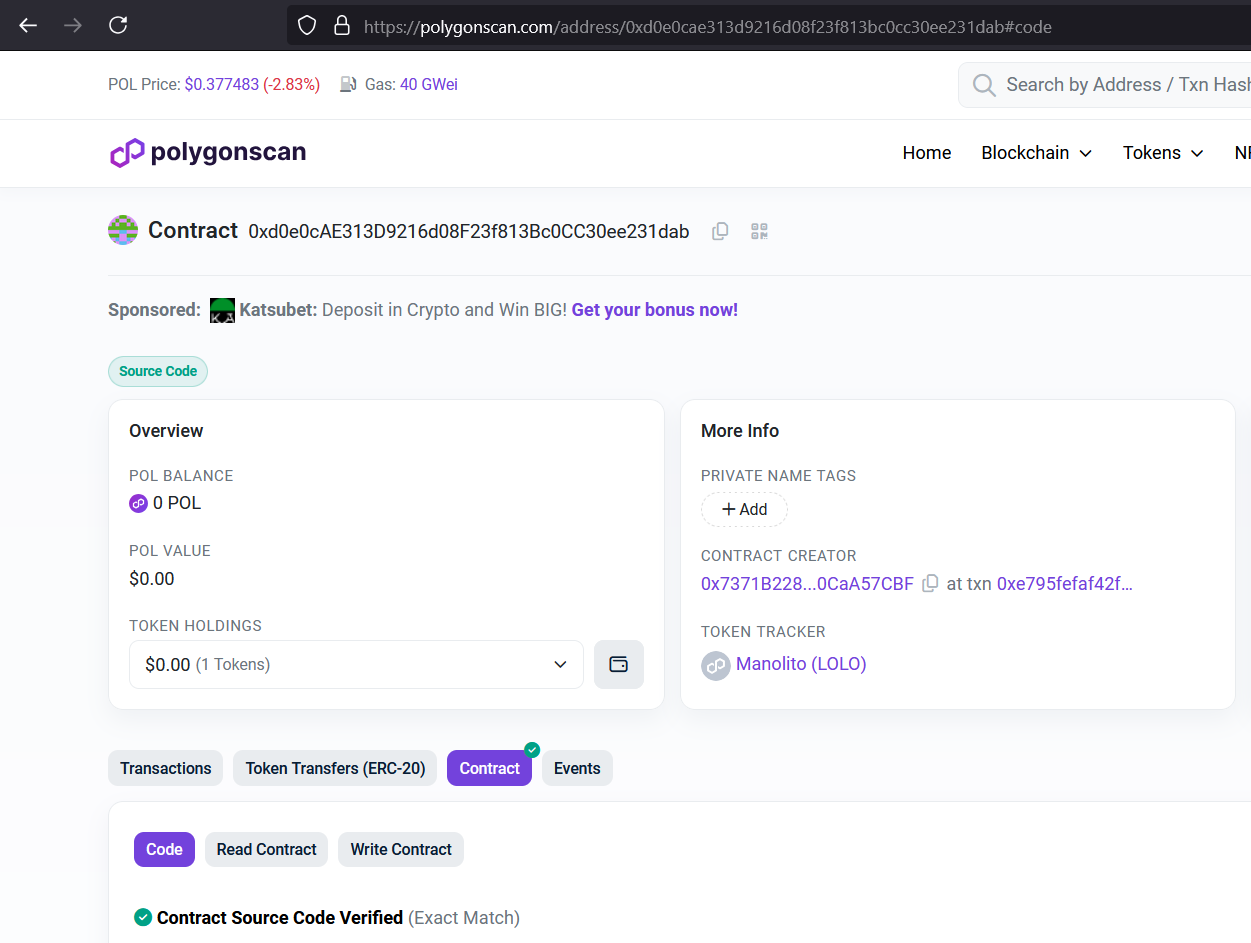Switch to the Events tab
The image size is (1251, 943).
[577, 768]
